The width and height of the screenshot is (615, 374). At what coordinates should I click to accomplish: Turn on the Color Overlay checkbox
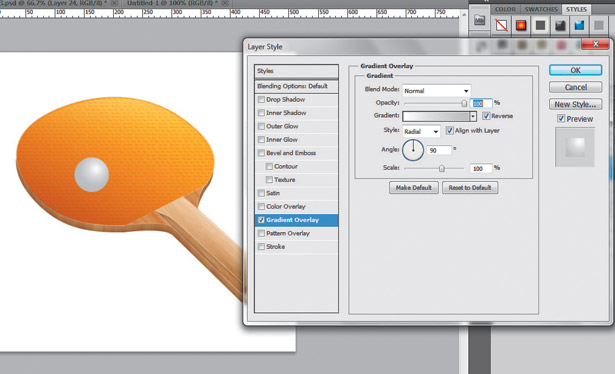(261, 206)
